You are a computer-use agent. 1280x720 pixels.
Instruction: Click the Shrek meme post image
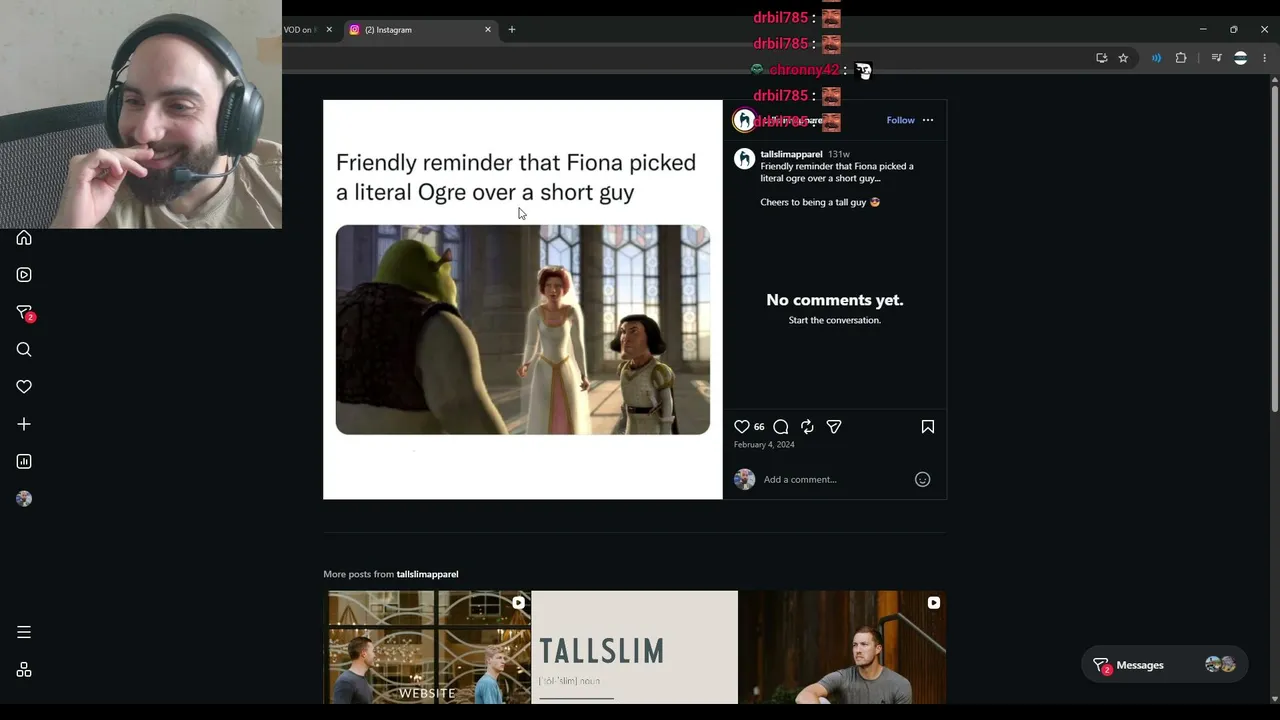523,299
